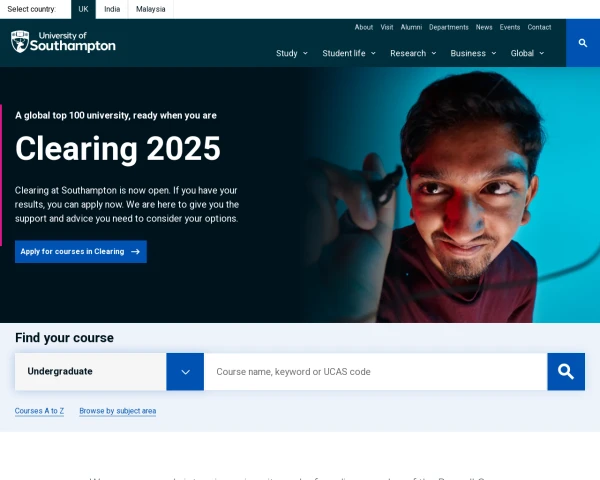
Task: Click Apply for courses in Clearing button
Action: point(81,251)
